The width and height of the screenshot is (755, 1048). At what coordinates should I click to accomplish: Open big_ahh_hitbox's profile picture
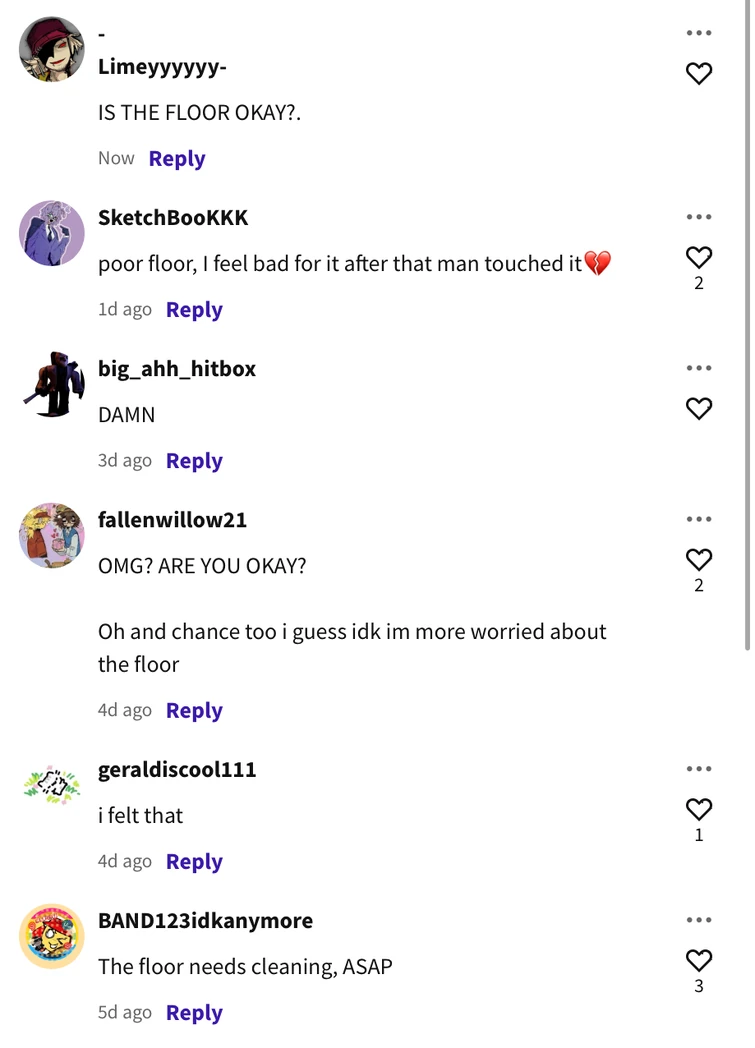(x=52, y=384)
